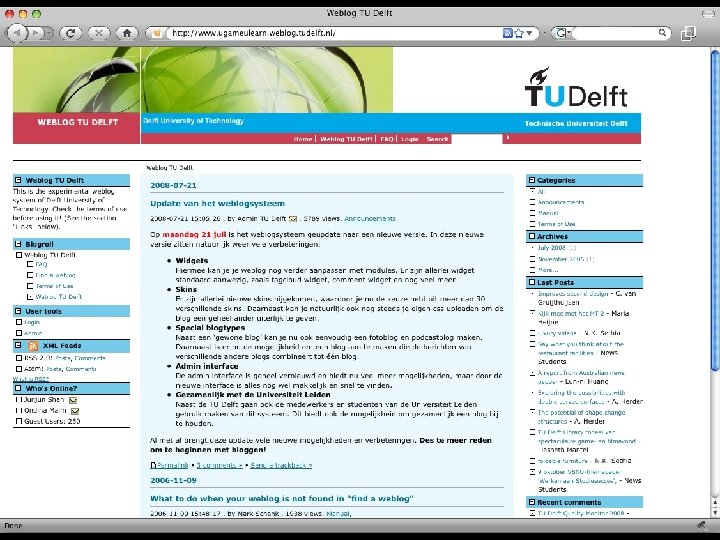The height and width of the screenshot is (540, 720).
Task: Open the browser home page button
Action: coord(127,33)
